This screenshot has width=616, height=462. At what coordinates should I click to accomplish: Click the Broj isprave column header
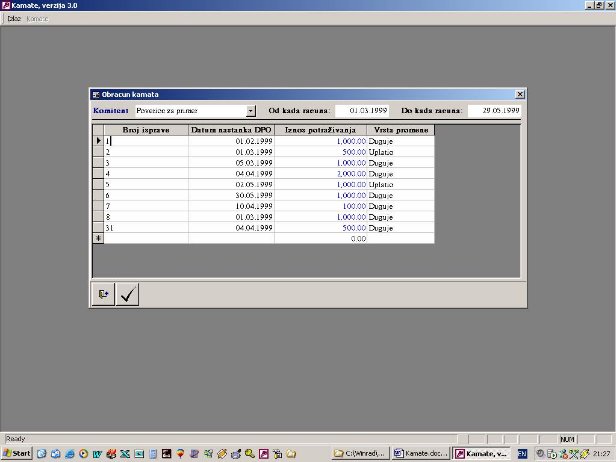click(x=146, y=130)
